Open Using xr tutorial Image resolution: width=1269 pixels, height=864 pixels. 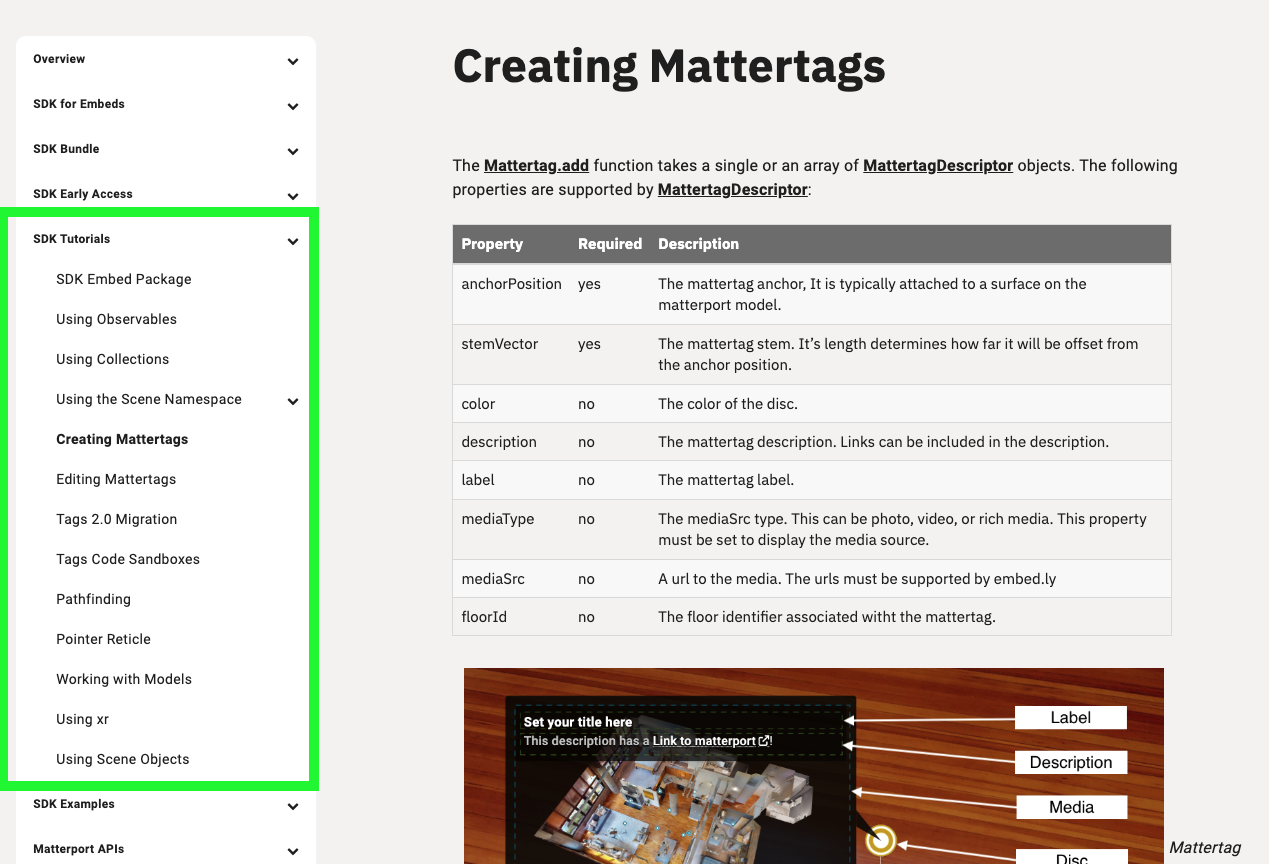82,719
